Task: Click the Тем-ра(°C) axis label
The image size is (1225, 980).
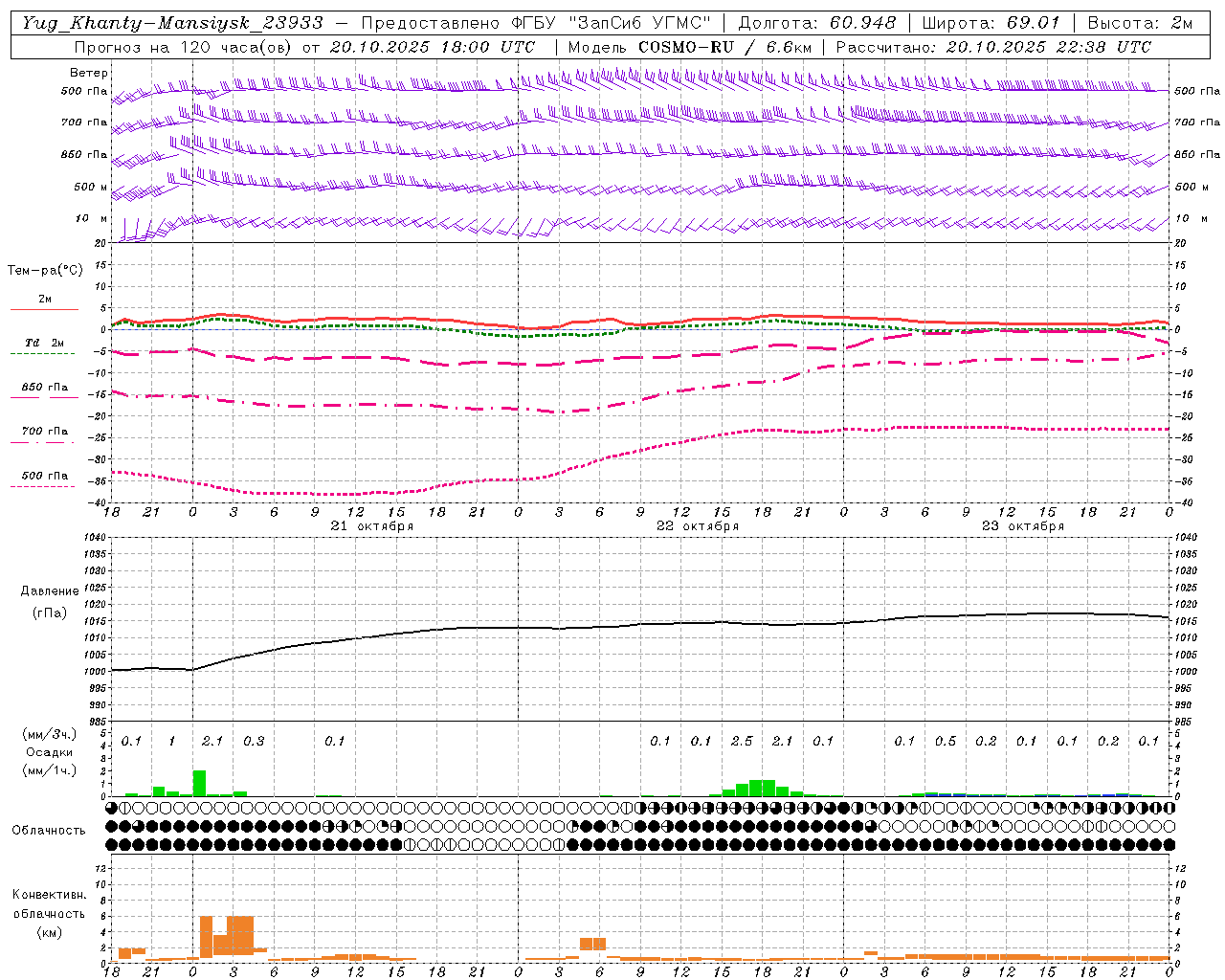Action: coord(45,271)
